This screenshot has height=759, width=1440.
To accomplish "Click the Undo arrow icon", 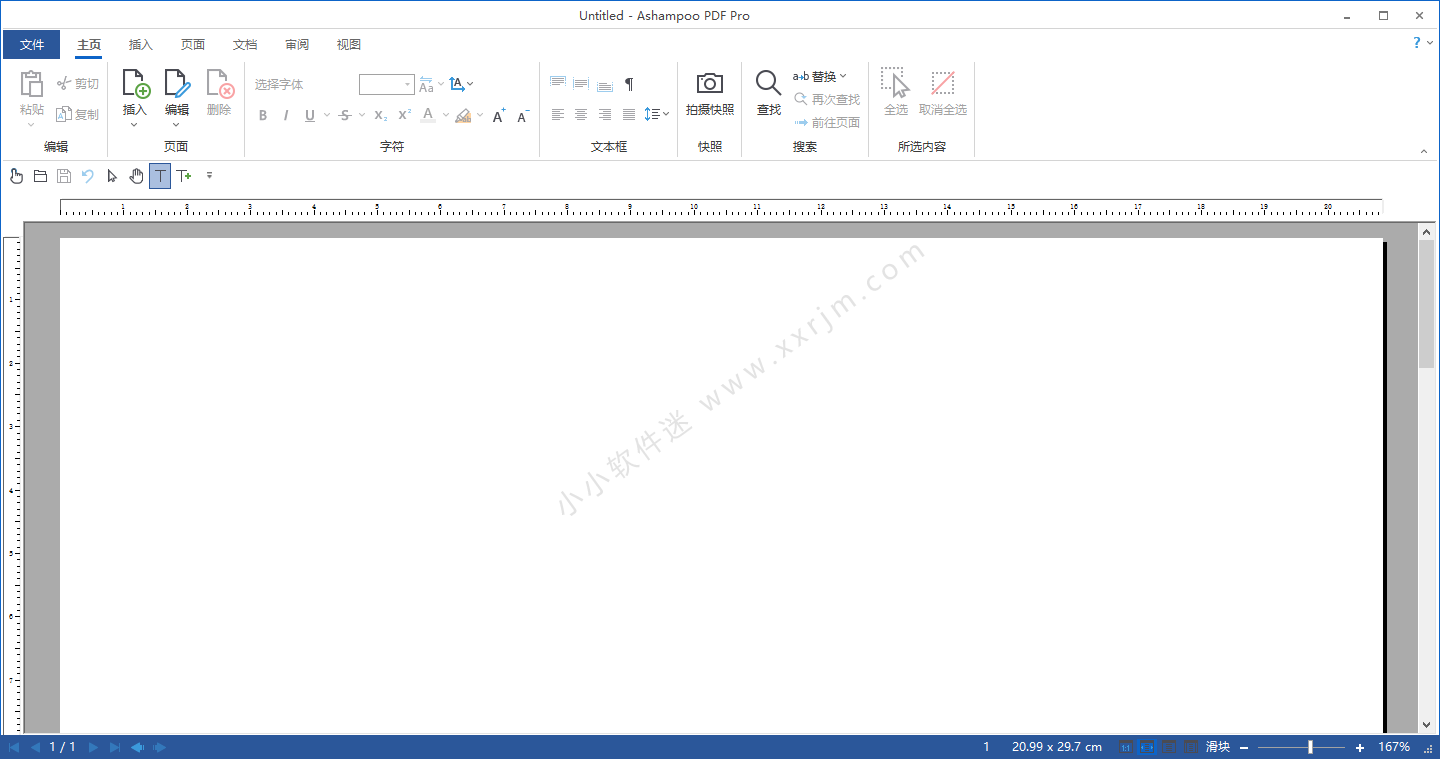I will tap(88, 176).
